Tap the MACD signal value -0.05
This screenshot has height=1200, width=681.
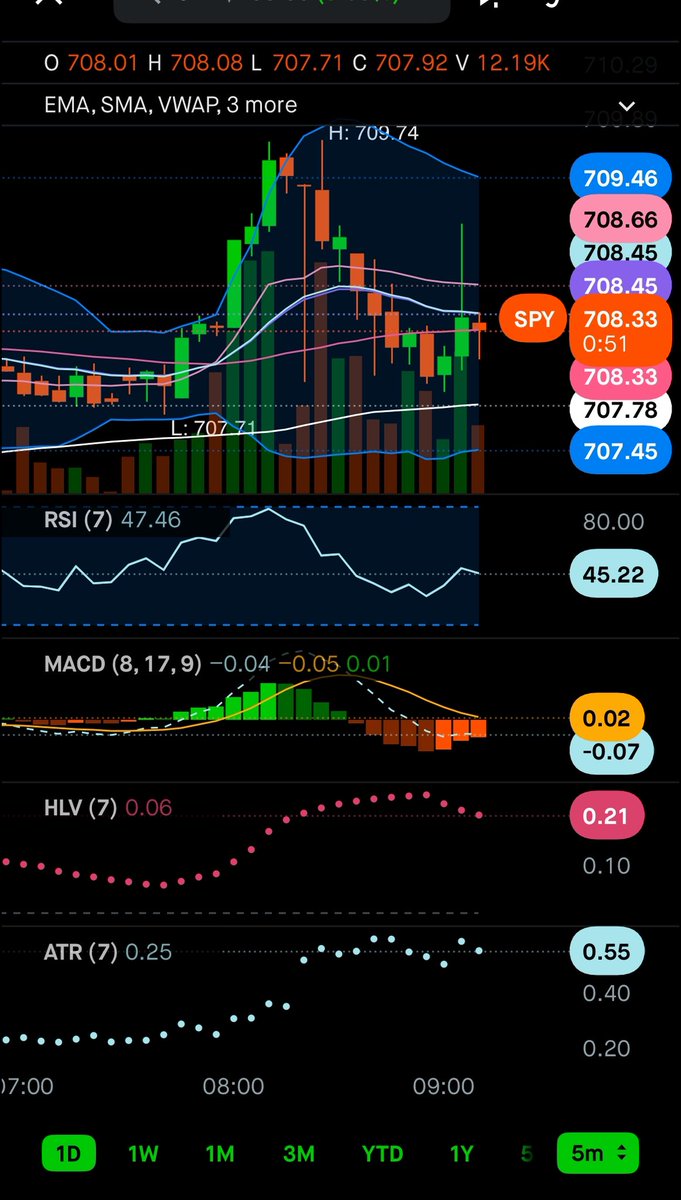[x=309, y=664]
